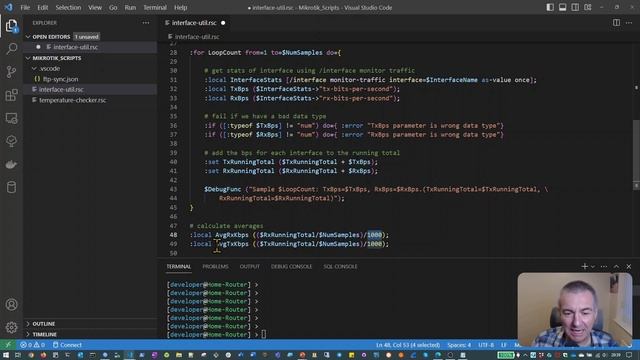Open the Accounts menu icon

click(11, 304)
